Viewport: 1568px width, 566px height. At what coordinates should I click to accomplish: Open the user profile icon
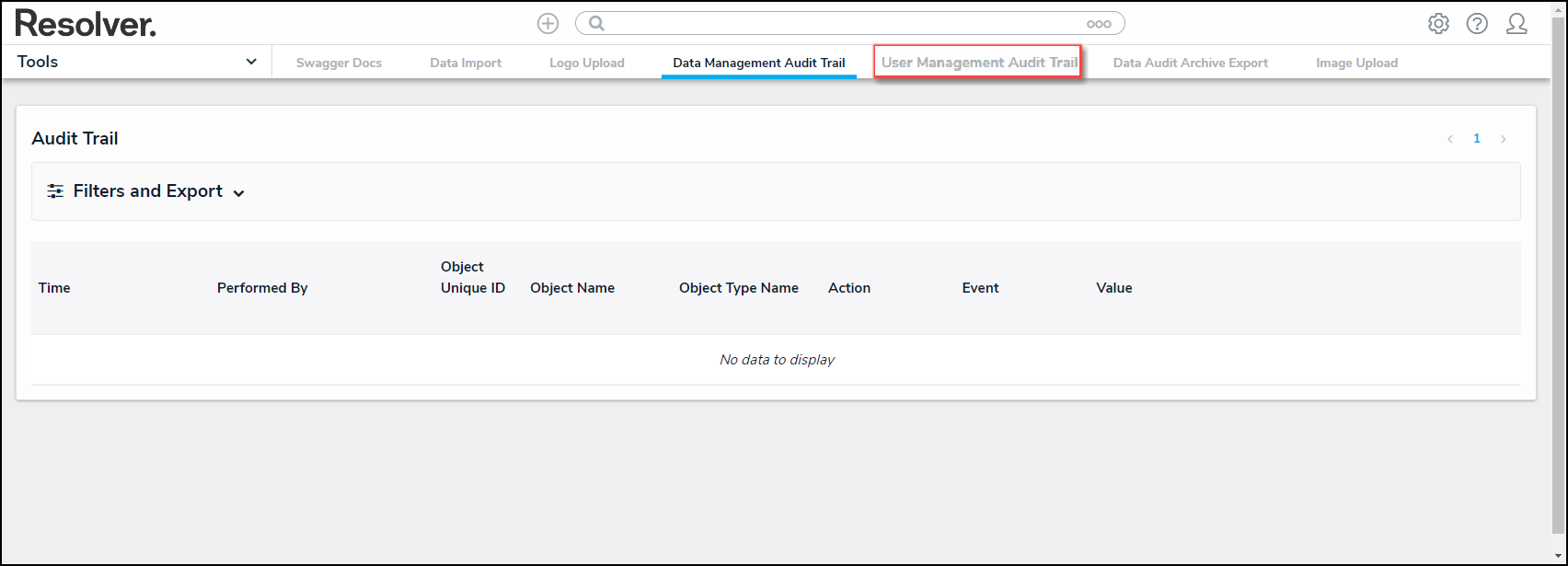(x=1516, y=24)
